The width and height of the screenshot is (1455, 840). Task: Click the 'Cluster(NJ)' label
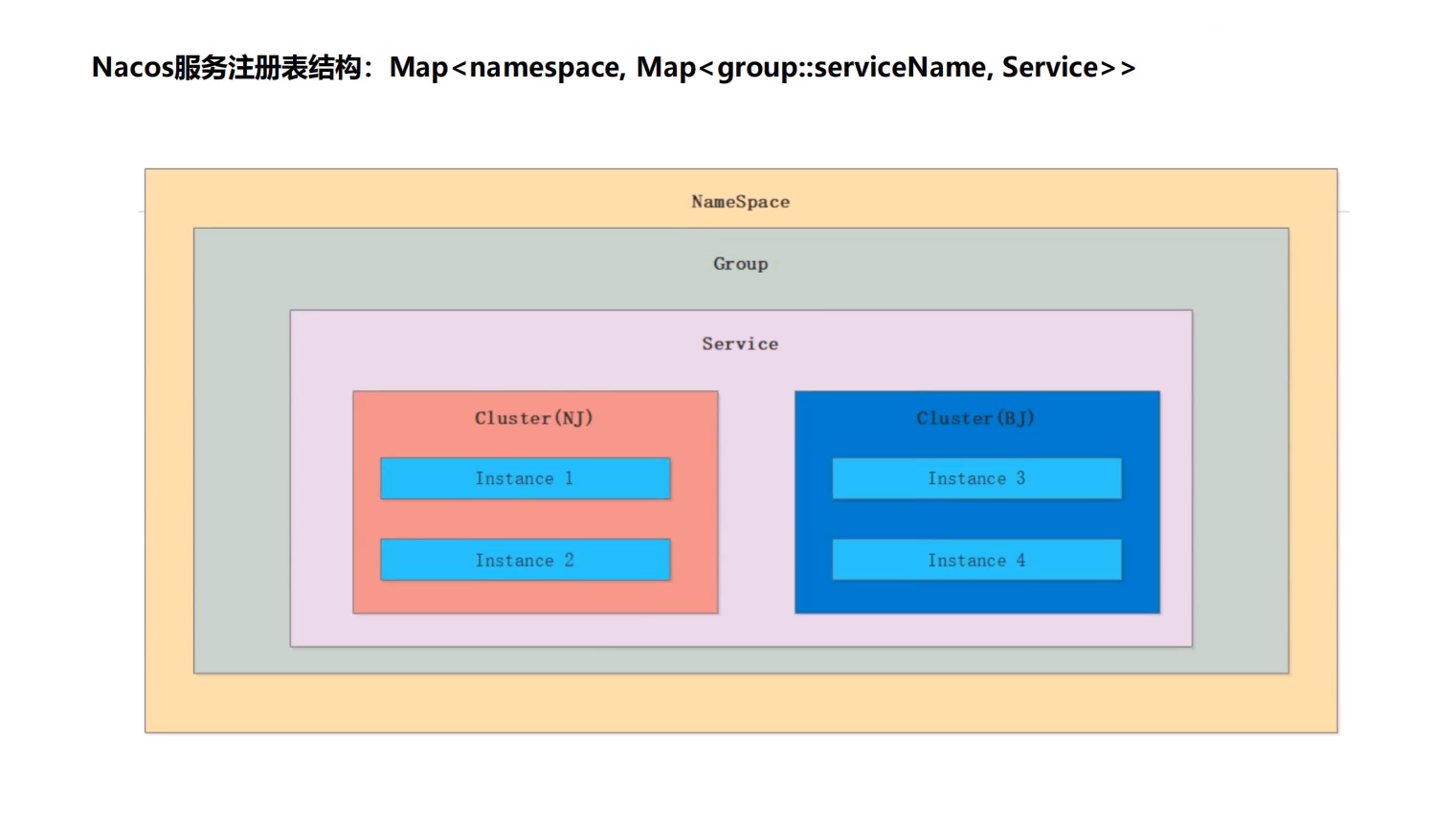(x=534, y=418)
